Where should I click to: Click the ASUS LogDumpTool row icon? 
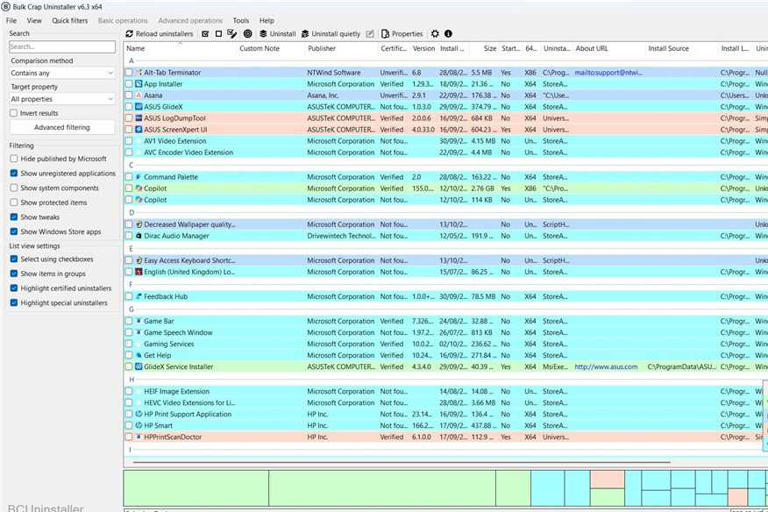[139, 118]
